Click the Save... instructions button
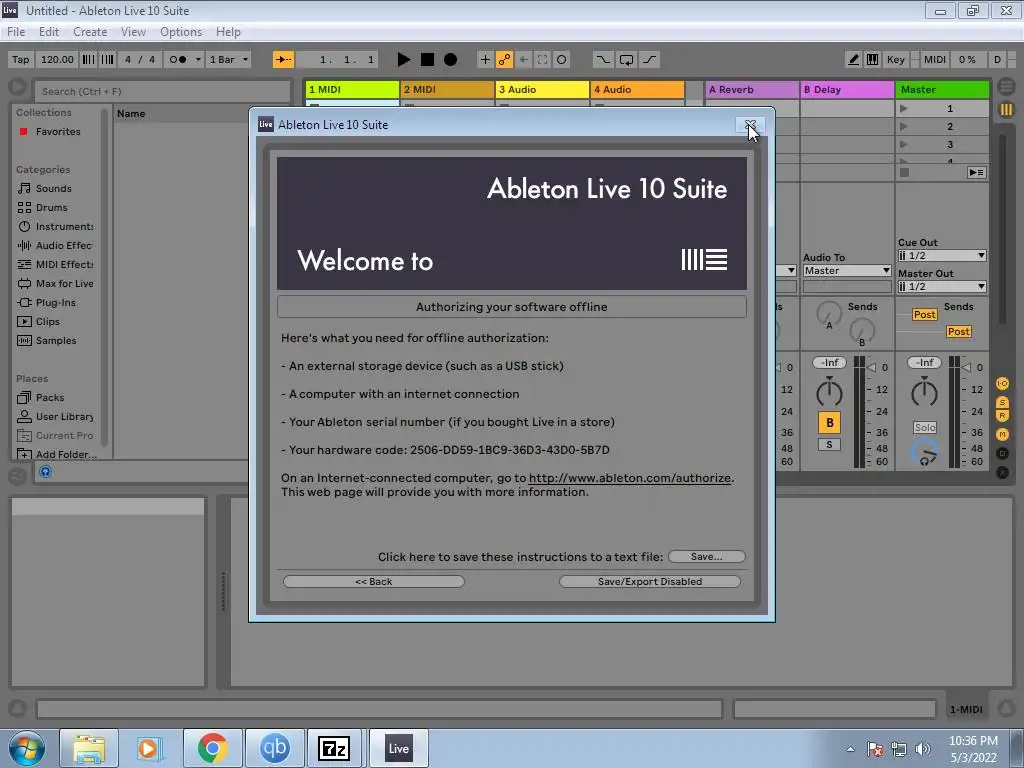Screen dimensions: 1024x768 point(707,556)
